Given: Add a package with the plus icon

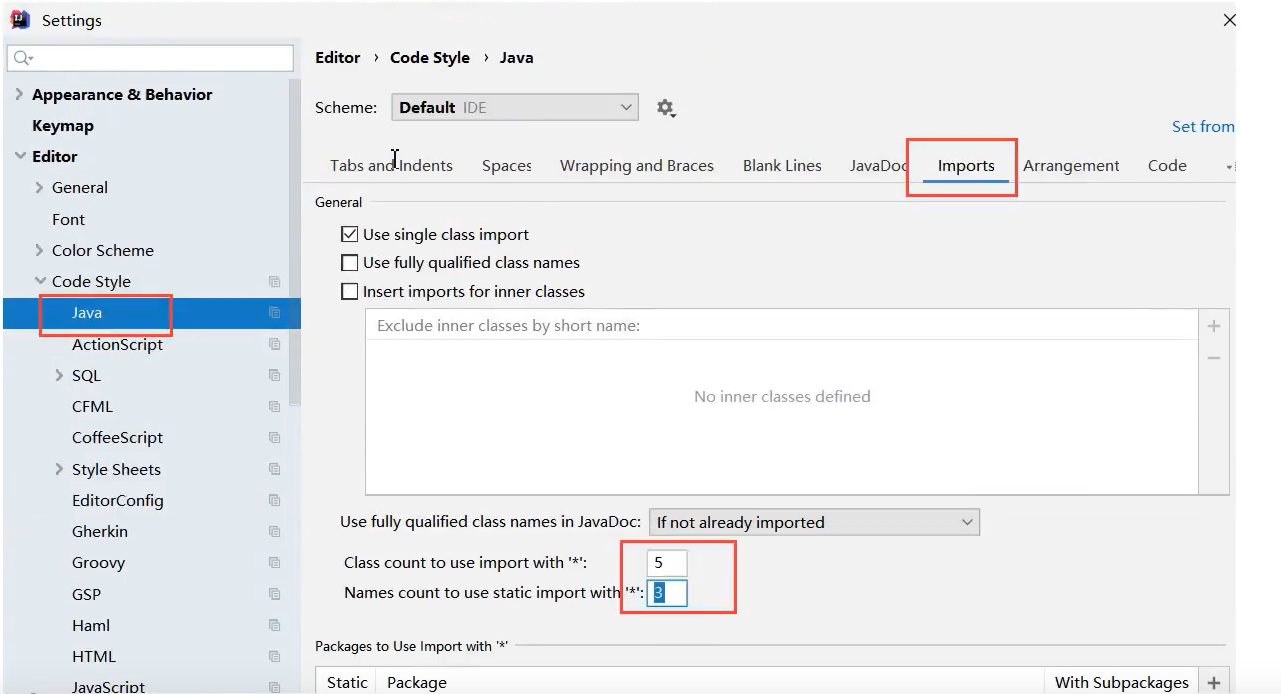Looking at the screenshot, I should click(1214, 683).
